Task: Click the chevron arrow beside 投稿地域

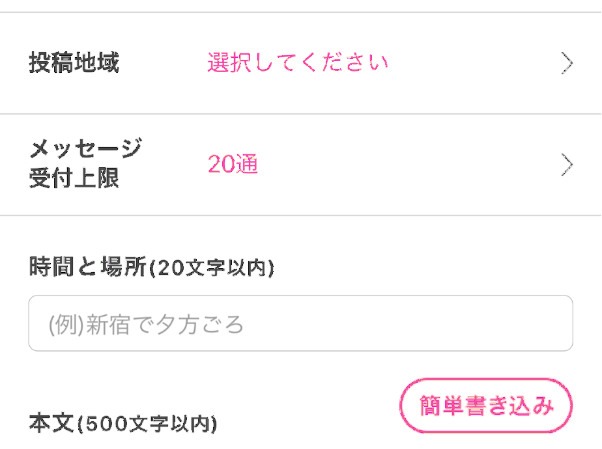Action: pos(567,64)
